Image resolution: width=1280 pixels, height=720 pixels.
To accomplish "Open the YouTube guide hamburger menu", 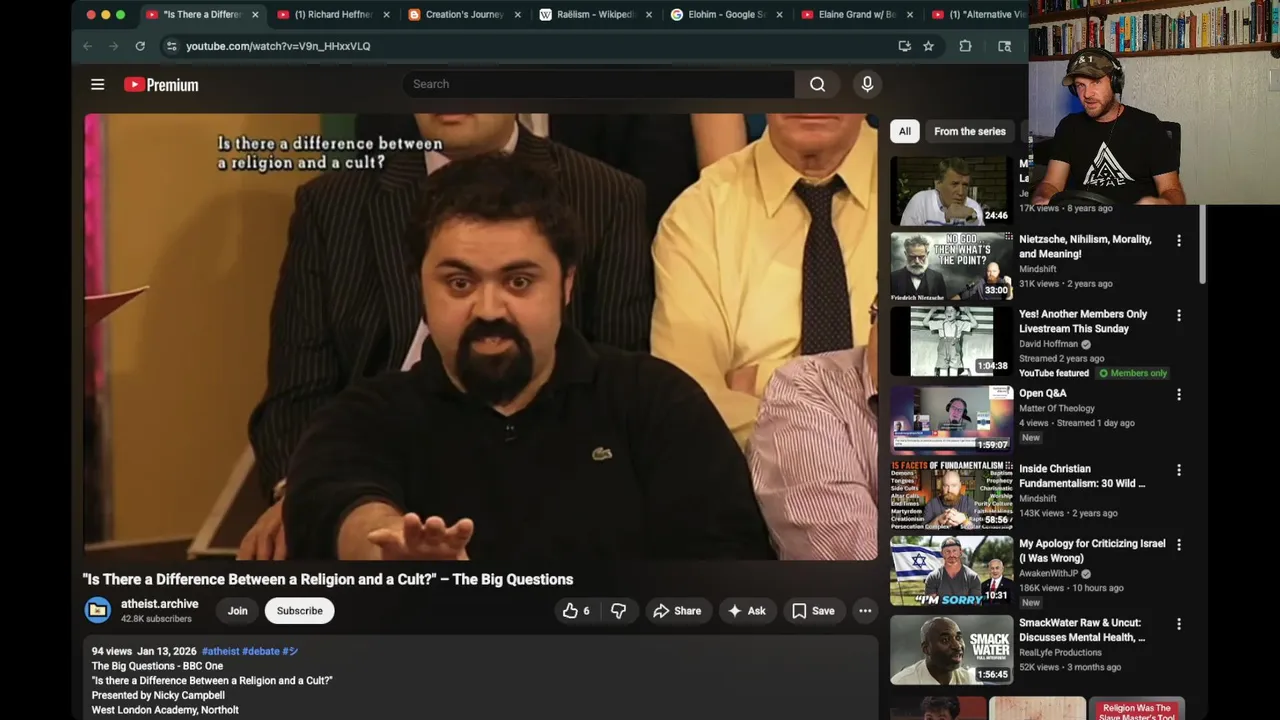I will [x=97, y=85].
